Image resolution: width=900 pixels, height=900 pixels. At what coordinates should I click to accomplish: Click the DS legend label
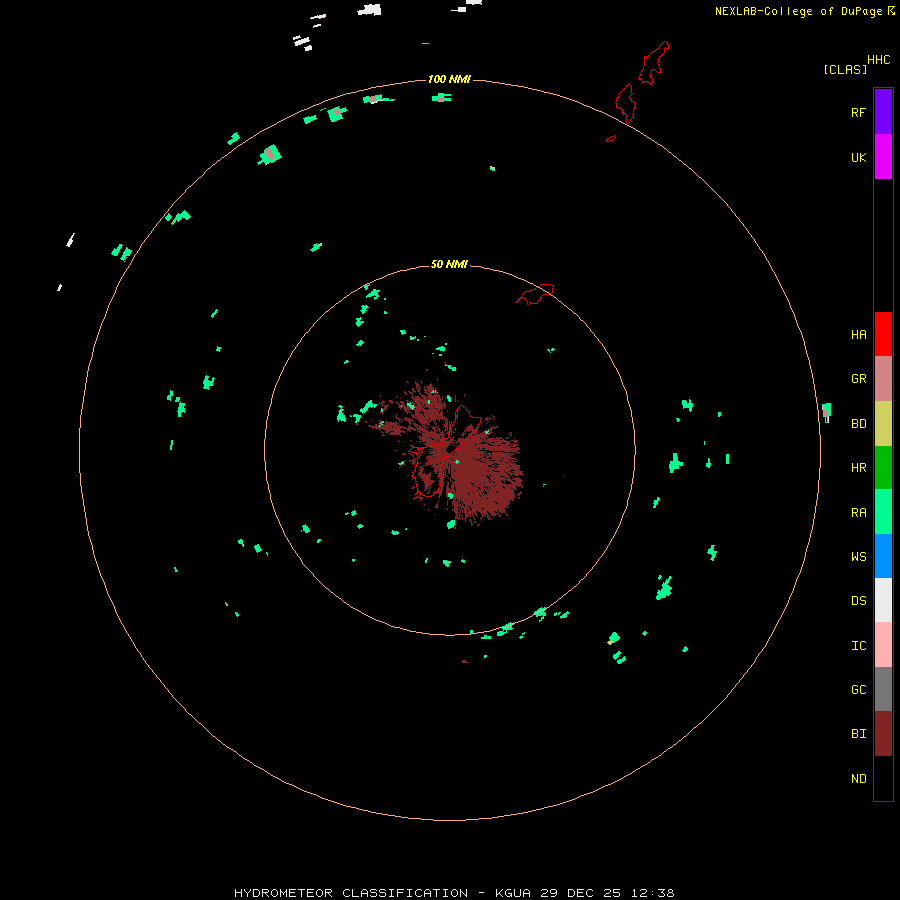click(x=858, y=600)
